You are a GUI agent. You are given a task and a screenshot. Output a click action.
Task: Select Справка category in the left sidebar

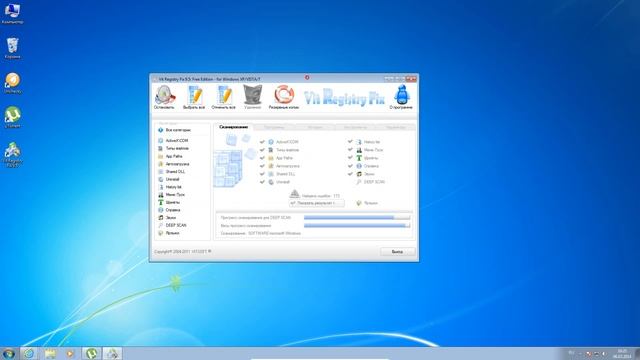tap(169, 210)
